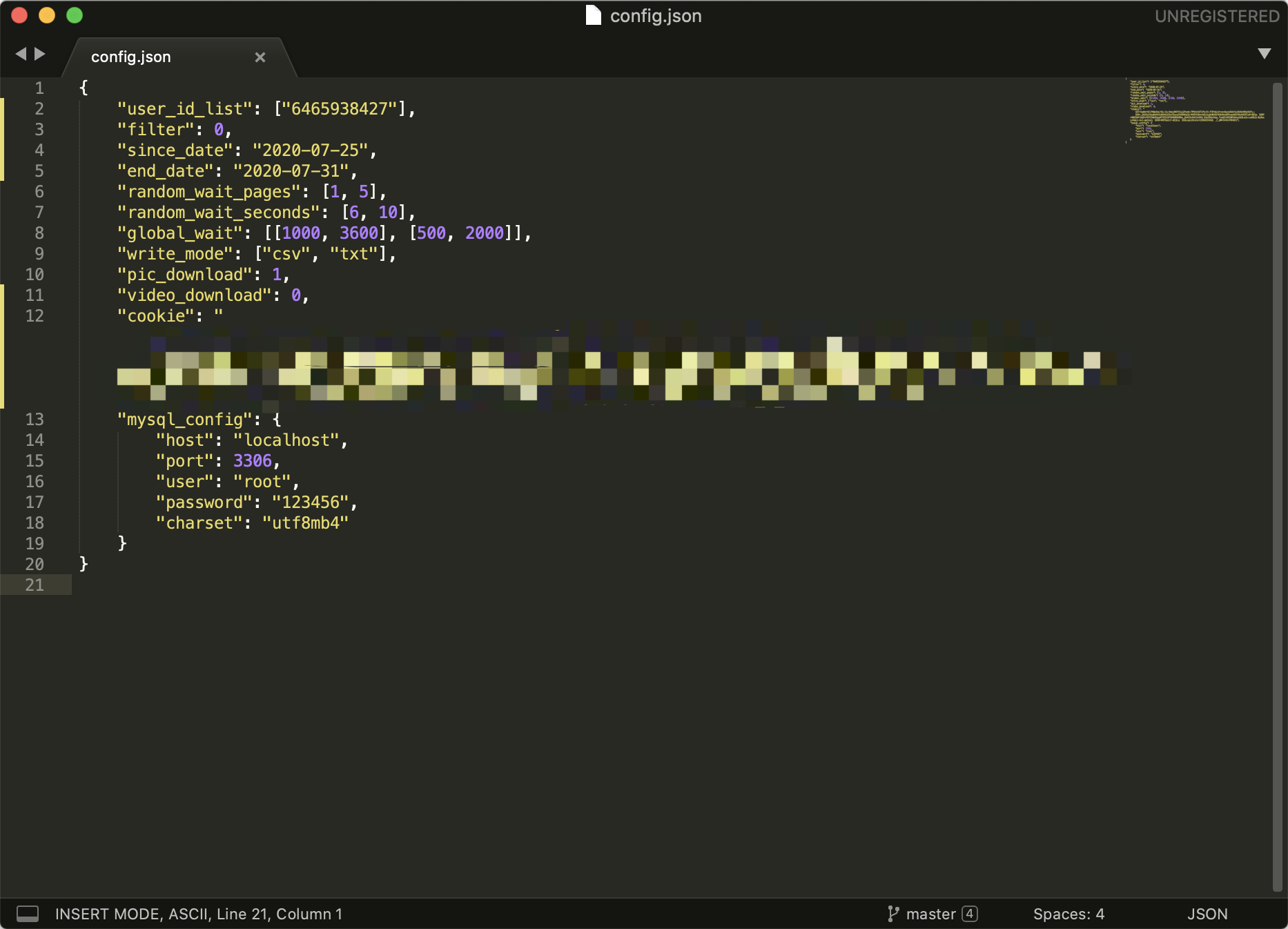Viewport: 1288px width, 929px height.
Task: Click the git changes count badge 4
Action: pyautogui.click(x=970, y=914)
